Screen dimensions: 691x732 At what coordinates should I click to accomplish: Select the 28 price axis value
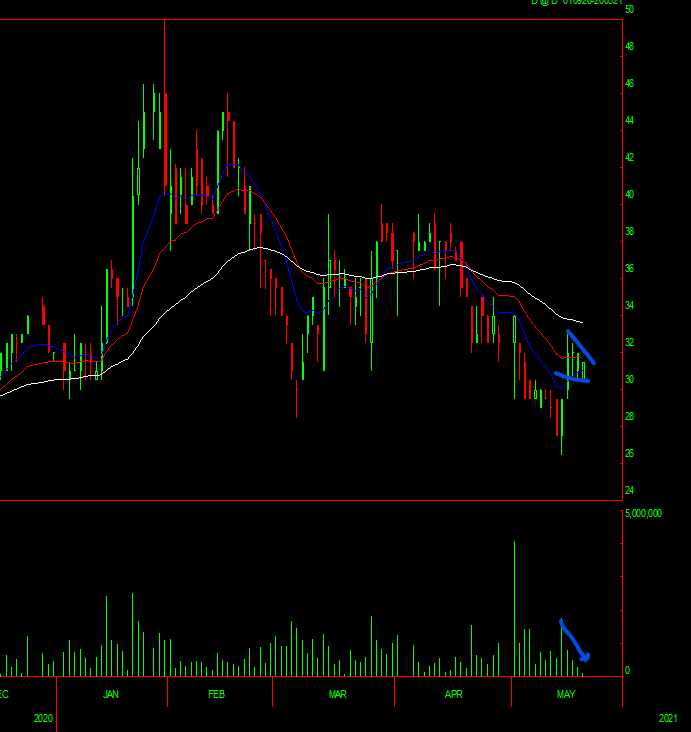629,416
